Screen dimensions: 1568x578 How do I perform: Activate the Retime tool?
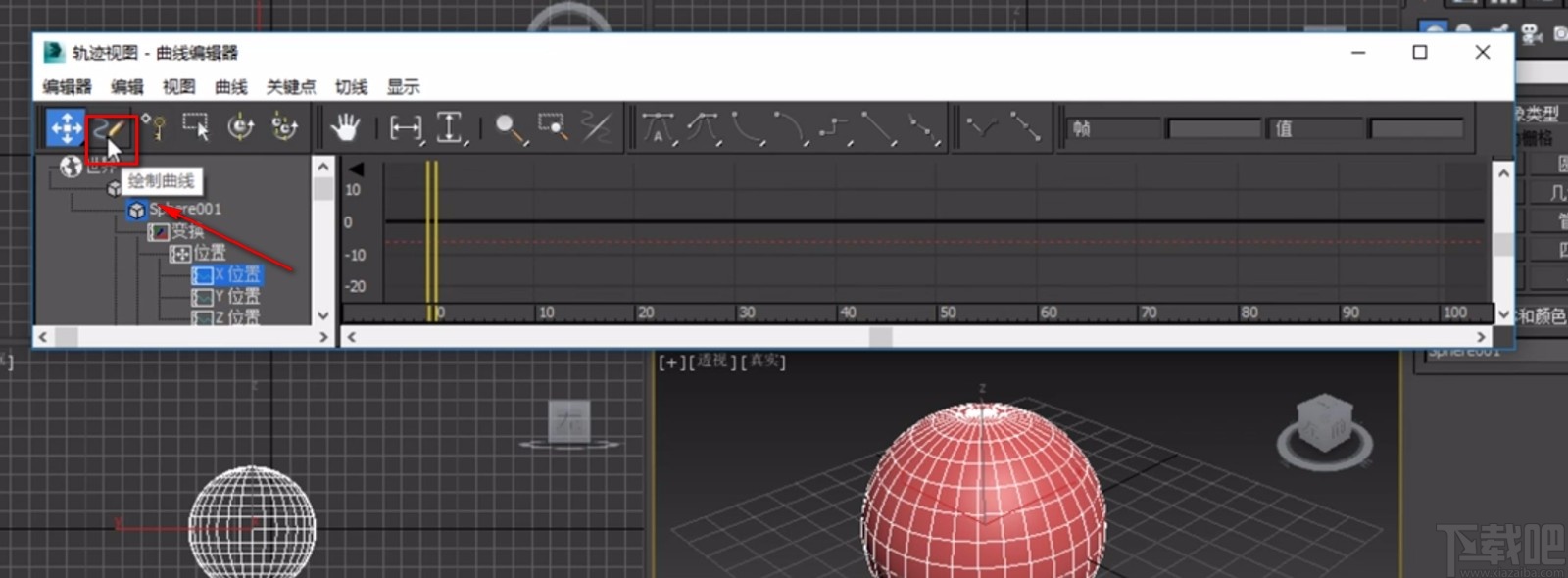240,127
